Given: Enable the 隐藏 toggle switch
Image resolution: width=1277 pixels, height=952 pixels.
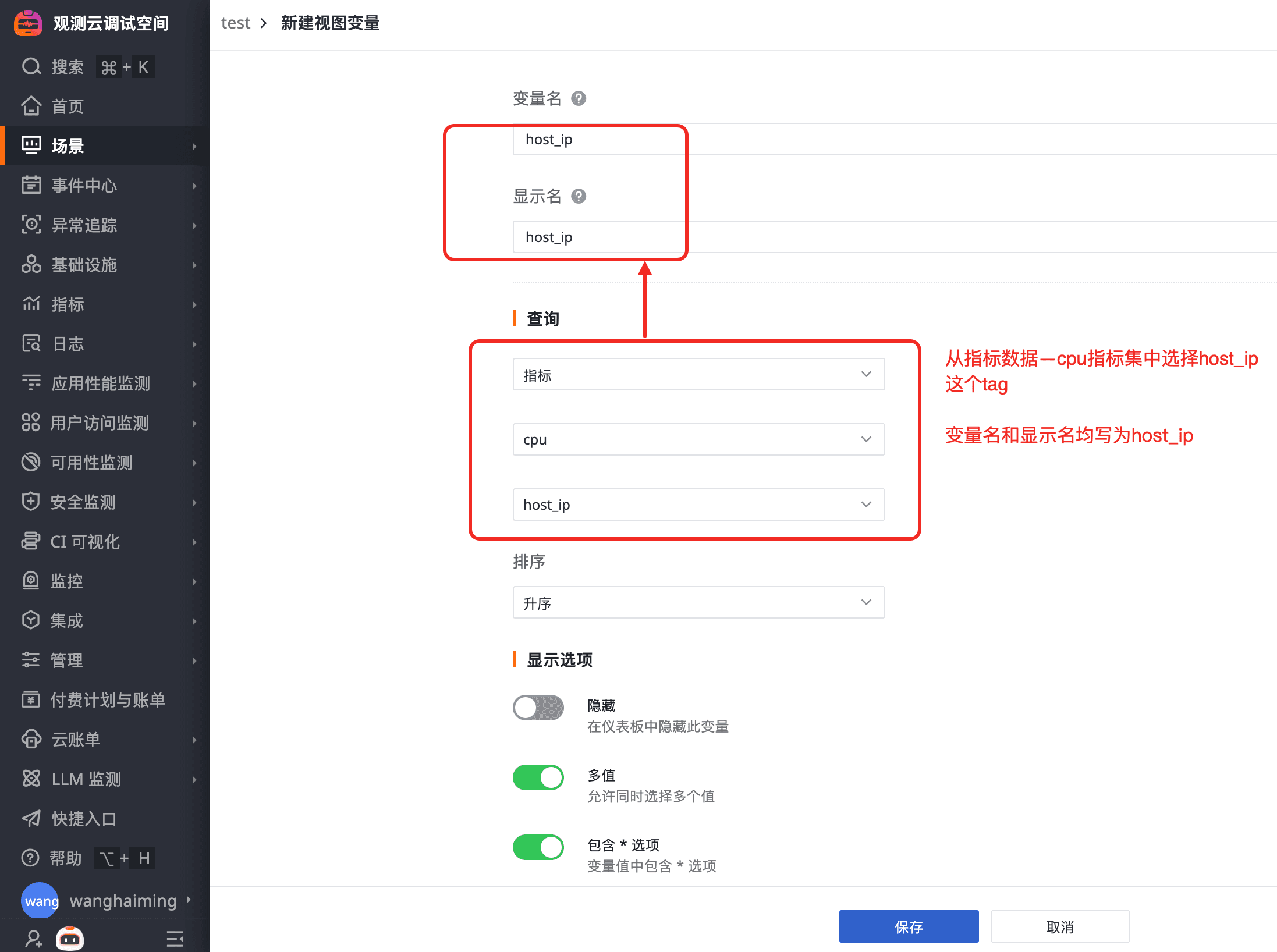Looking at the screenshot, I should tap(538, 708).
